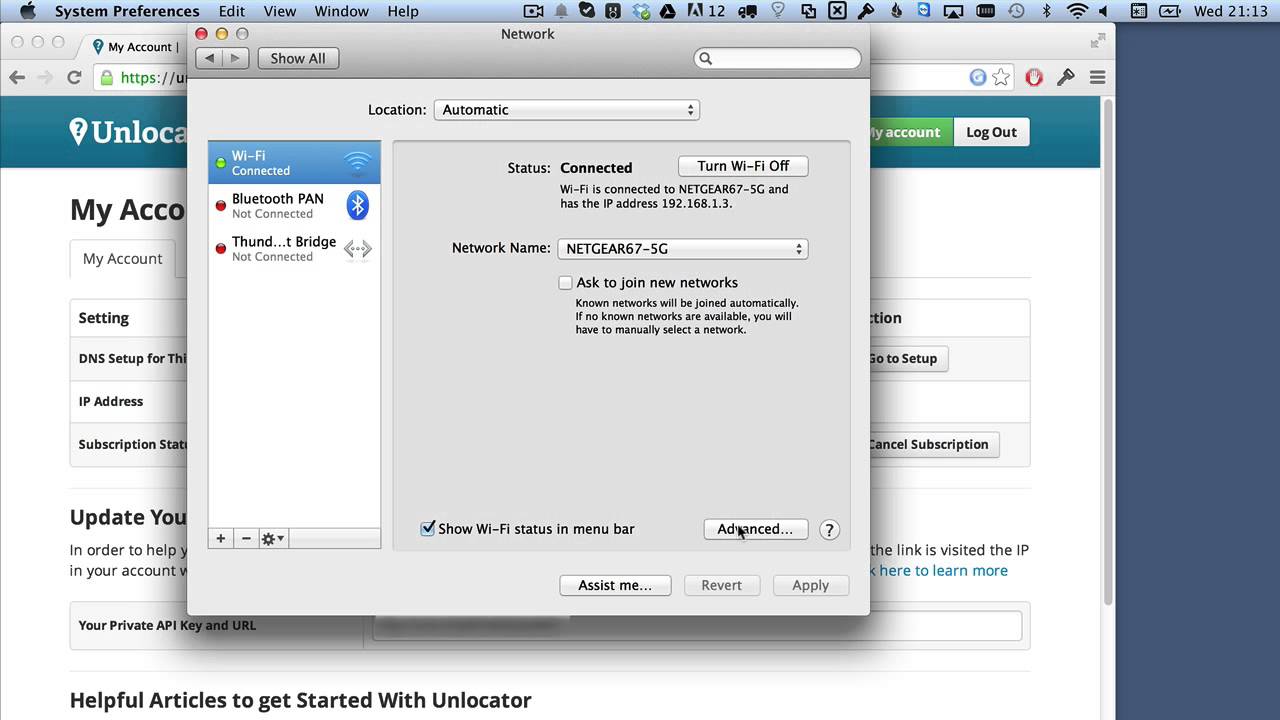This screenshot has width=1280, height=720.
Task: Click the Advanced... button
Action: [755, 529]
